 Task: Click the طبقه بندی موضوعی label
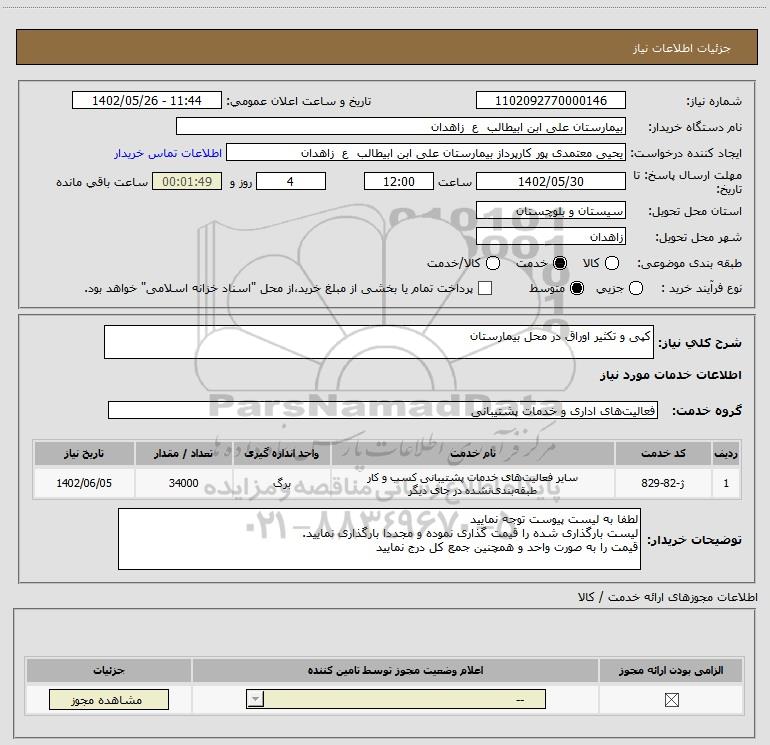click(x=689, y=263)
